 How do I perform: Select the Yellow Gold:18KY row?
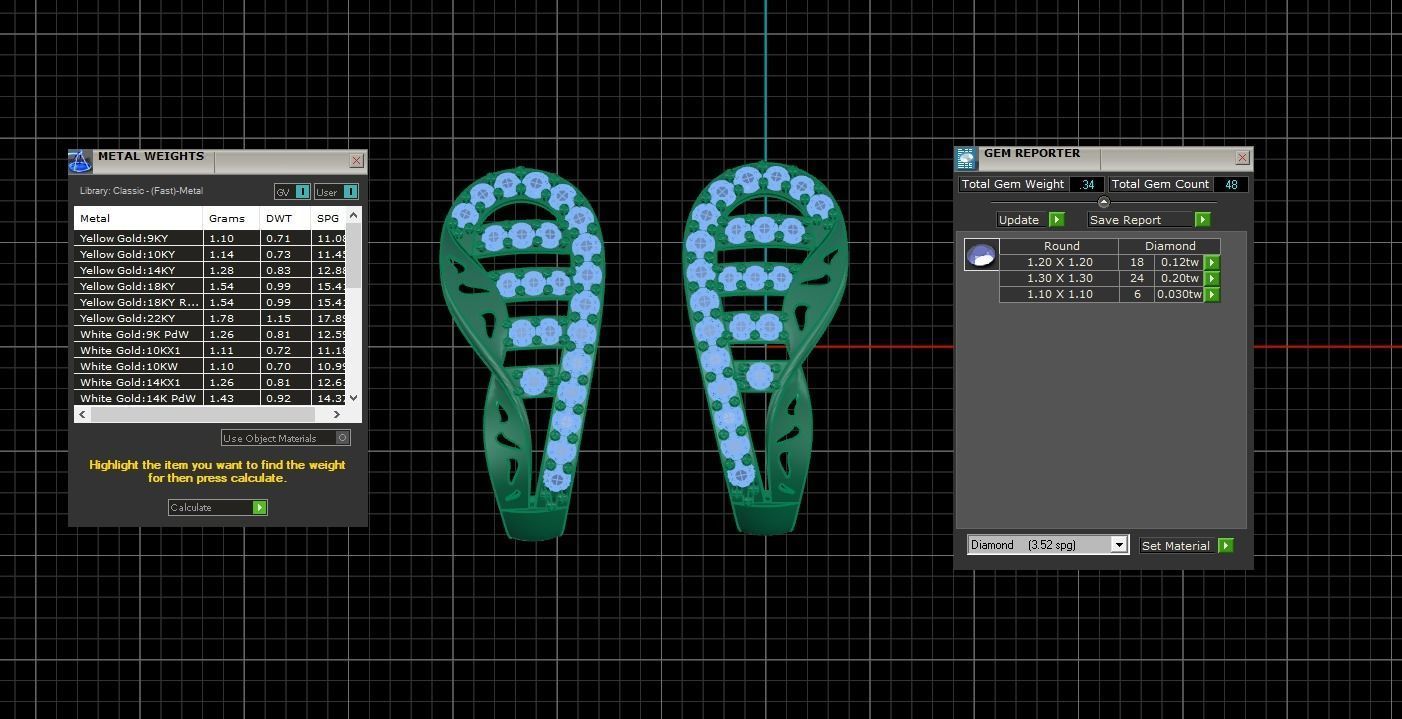pos(210,286)
